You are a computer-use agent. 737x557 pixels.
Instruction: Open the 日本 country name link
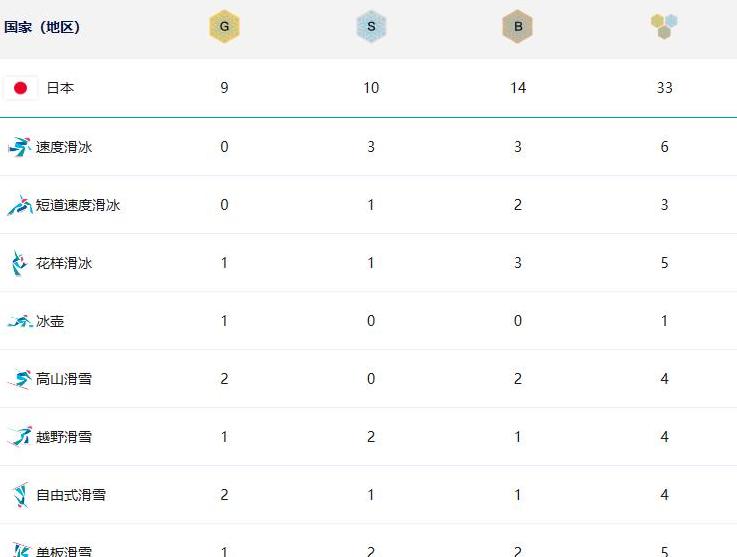[60, 88]
